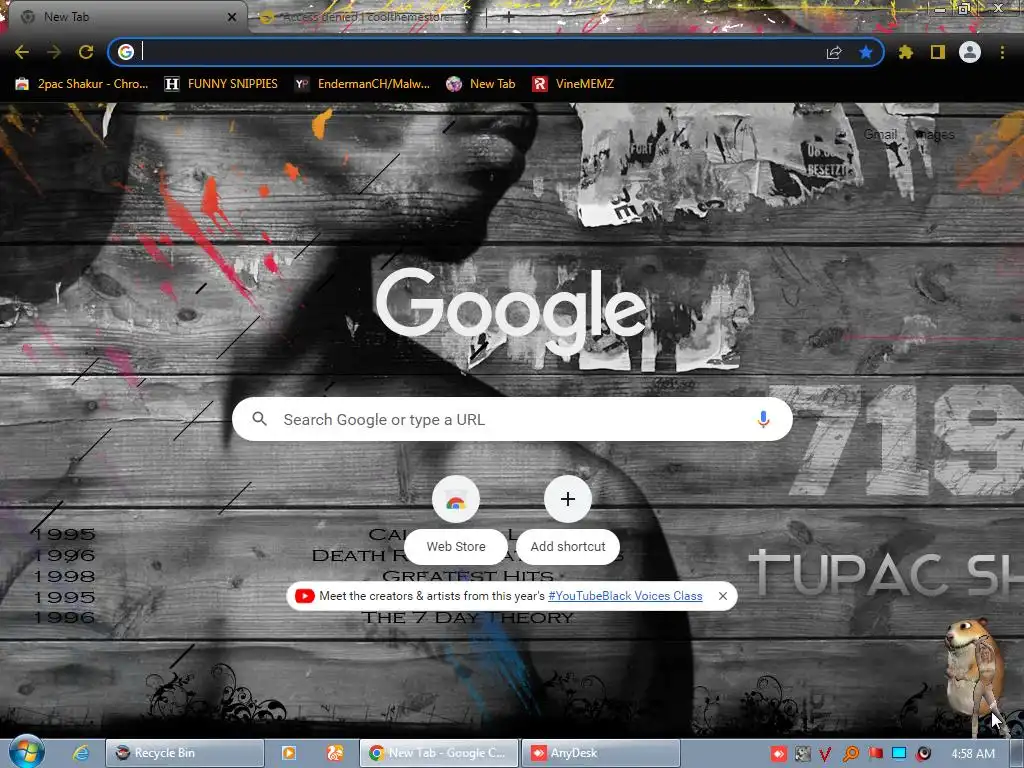Image resolution: width=1024 pixels, height=768 pixels.
Task: Switch to the Access denied coolthemestore tab
Action: point(369,17)
